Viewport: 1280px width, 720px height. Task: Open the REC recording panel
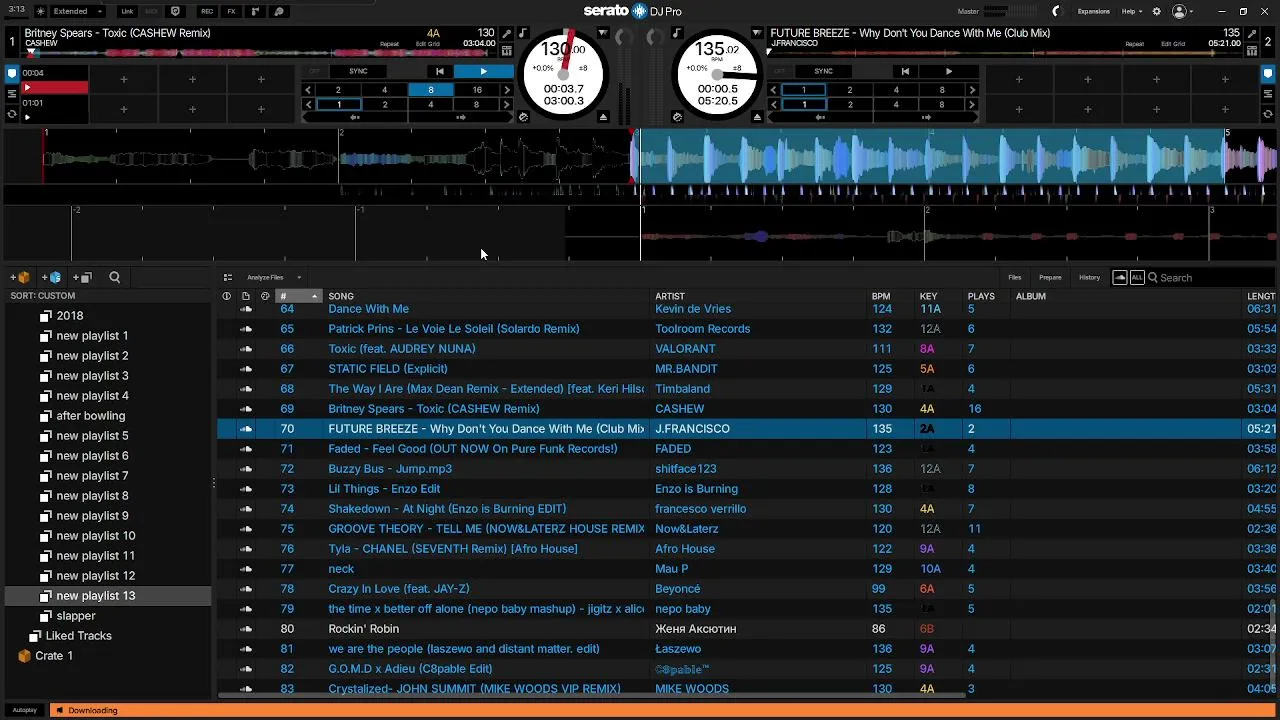(207, 11)
